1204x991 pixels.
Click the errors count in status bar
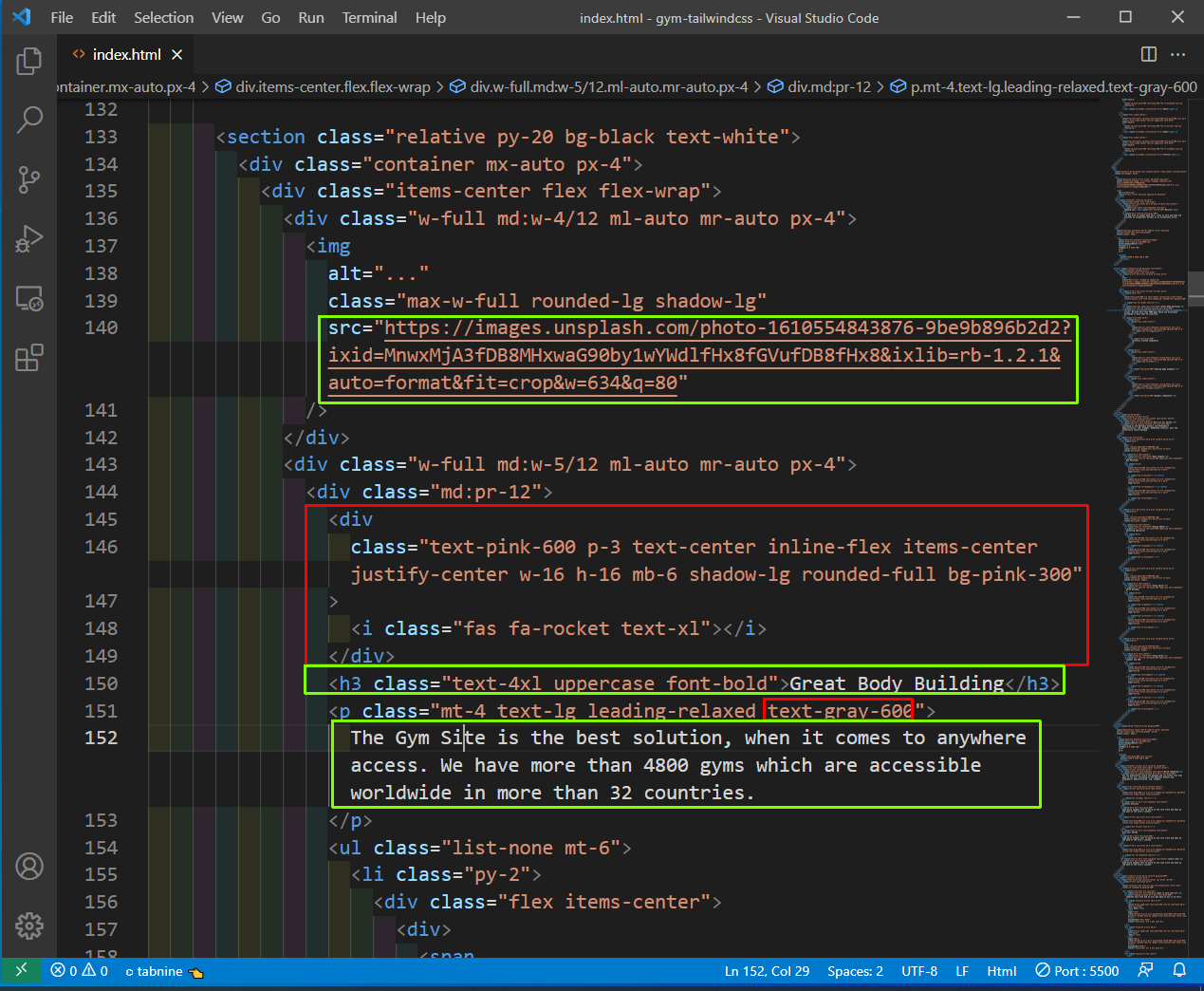pos(64,971)
